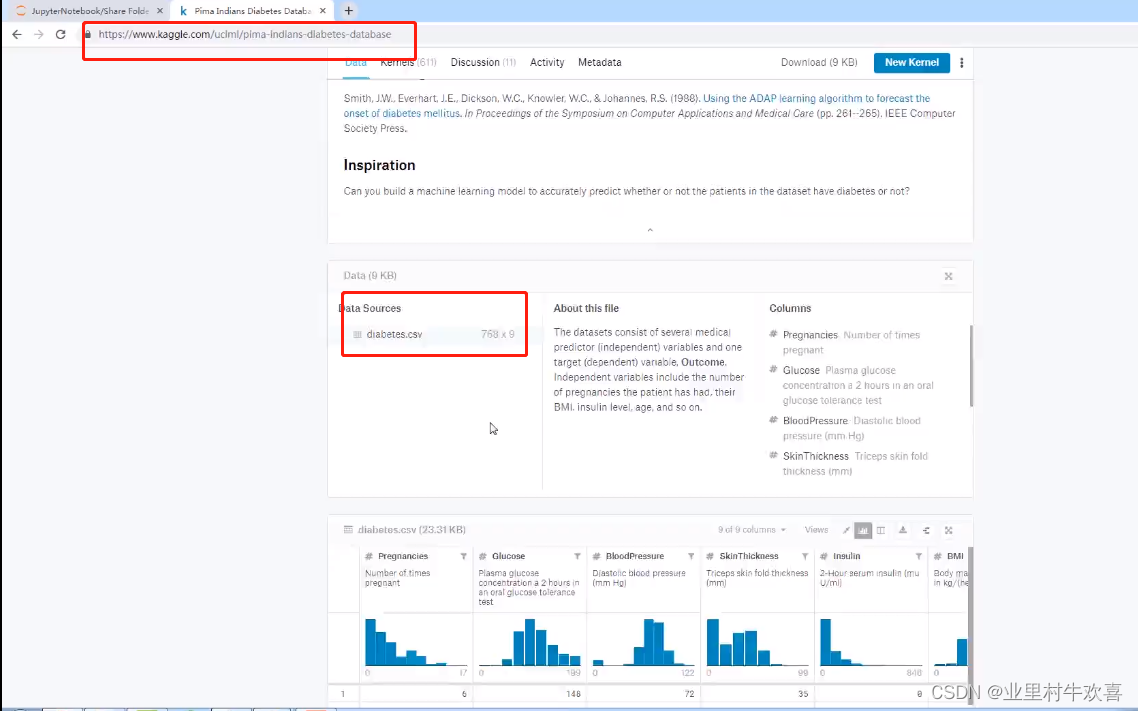The image size is (1138, 711).
Task: Click the padlock icon in address bar
Action: [x=88, y=34]
